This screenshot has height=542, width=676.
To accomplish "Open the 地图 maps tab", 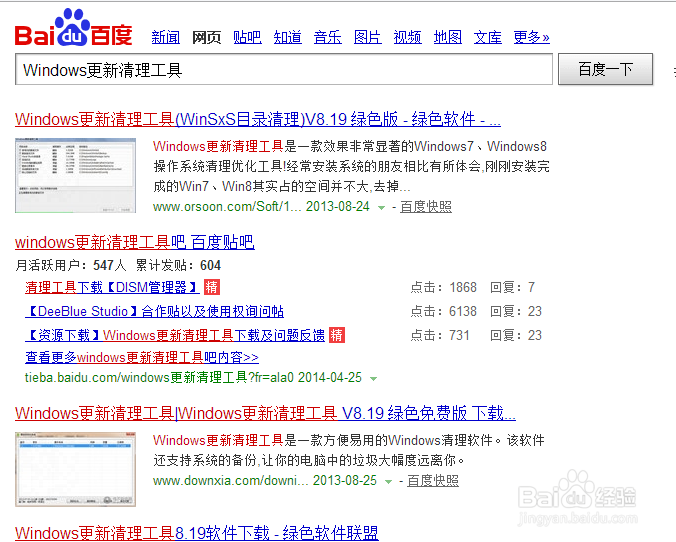I will point(448,38).
